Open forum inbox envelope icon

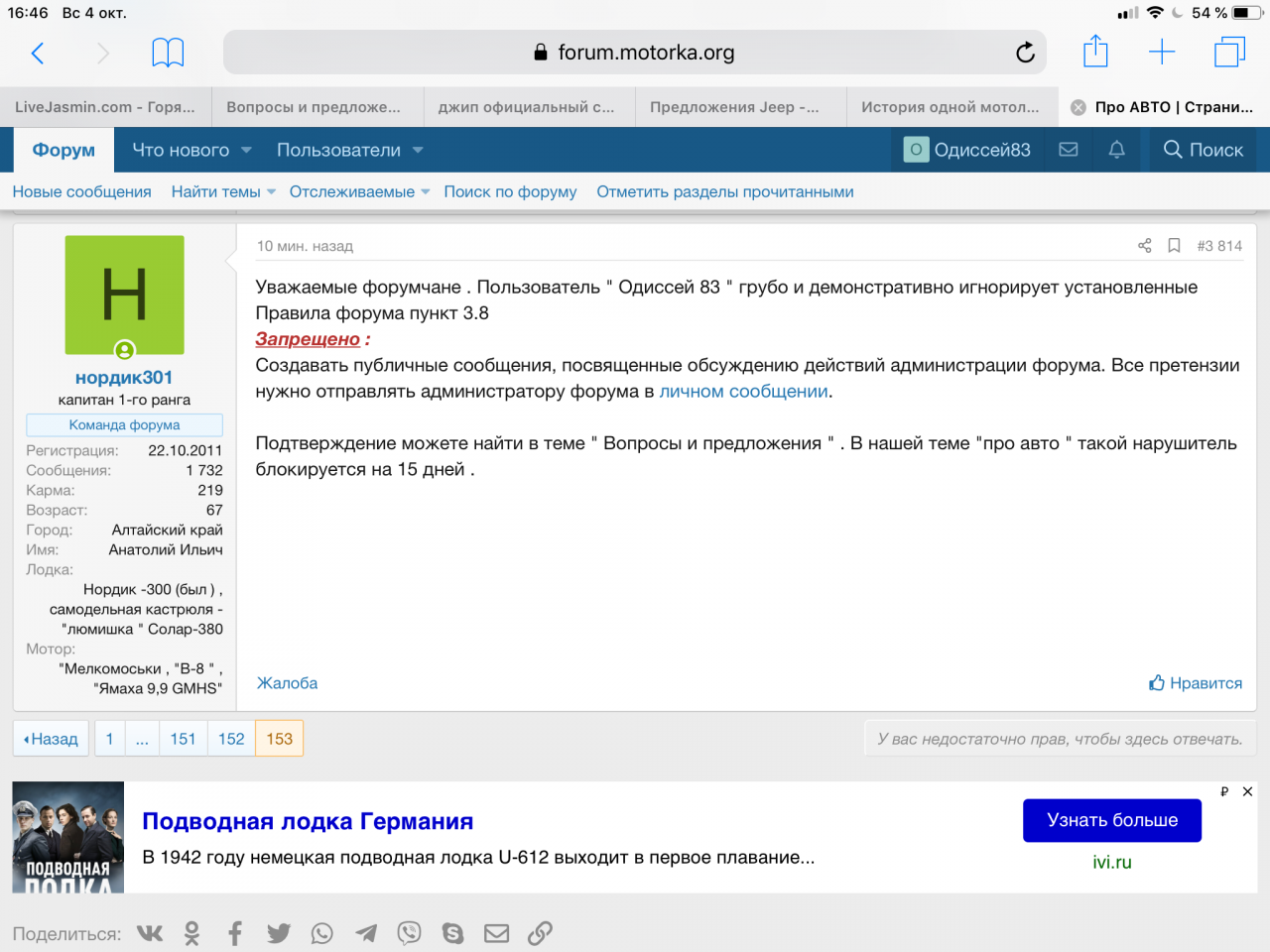click(1069, 150)
